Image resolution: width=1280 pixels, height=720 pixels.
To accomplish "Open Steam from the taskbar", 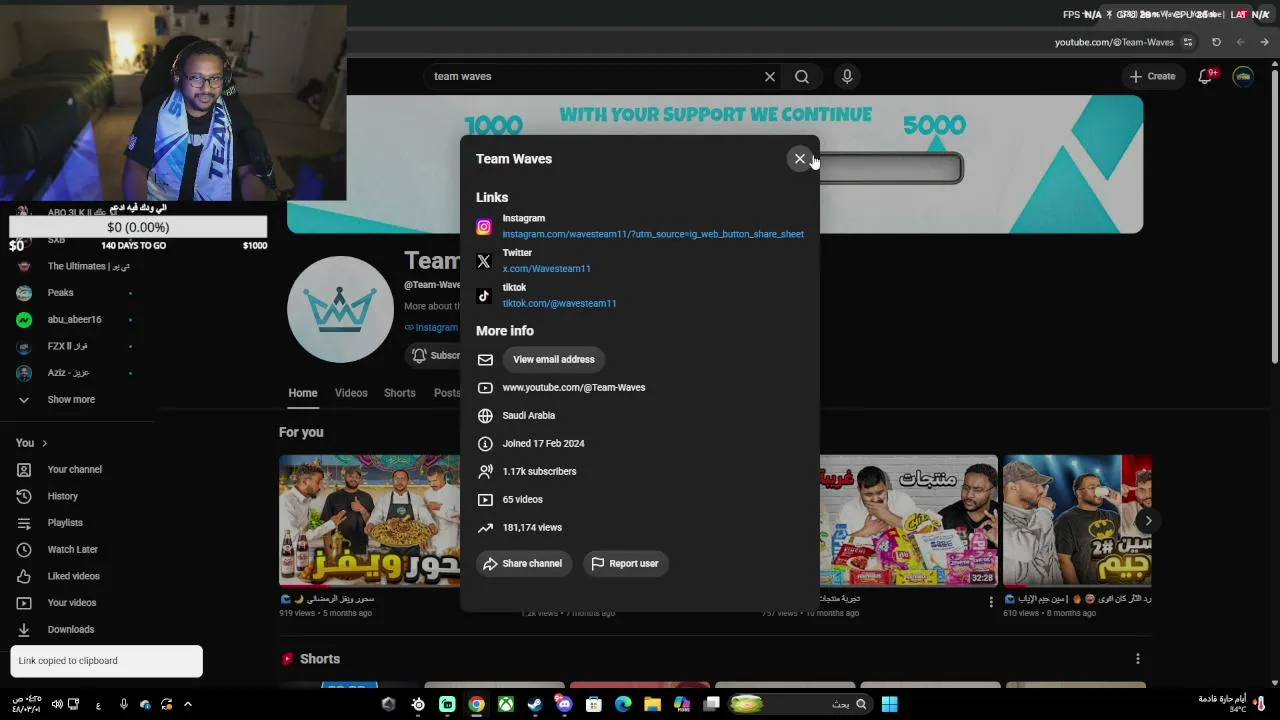I will point(535,704).
